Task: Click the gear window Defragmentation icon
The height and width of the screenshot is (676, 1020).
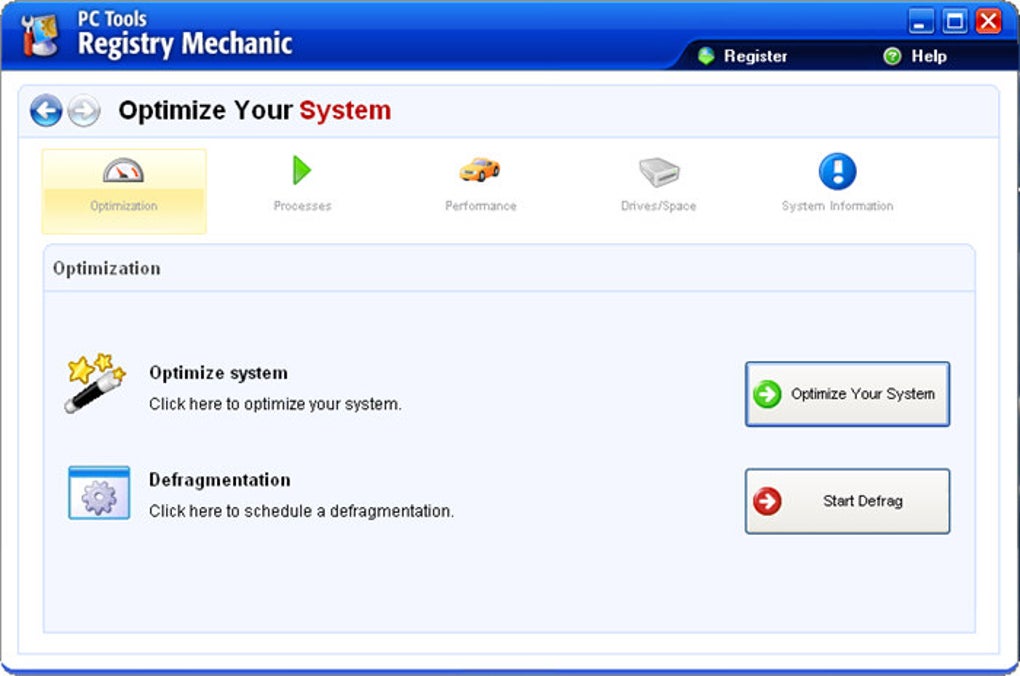Action: click(99, 493)
